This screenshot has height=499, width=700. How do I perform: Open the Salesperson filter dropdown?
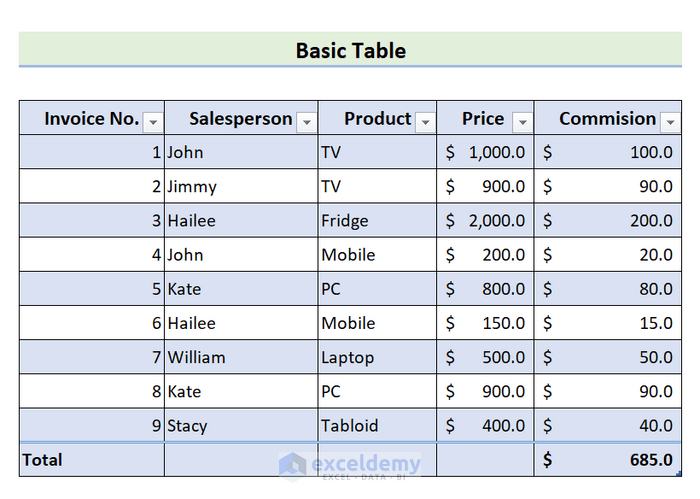[306, 122]
